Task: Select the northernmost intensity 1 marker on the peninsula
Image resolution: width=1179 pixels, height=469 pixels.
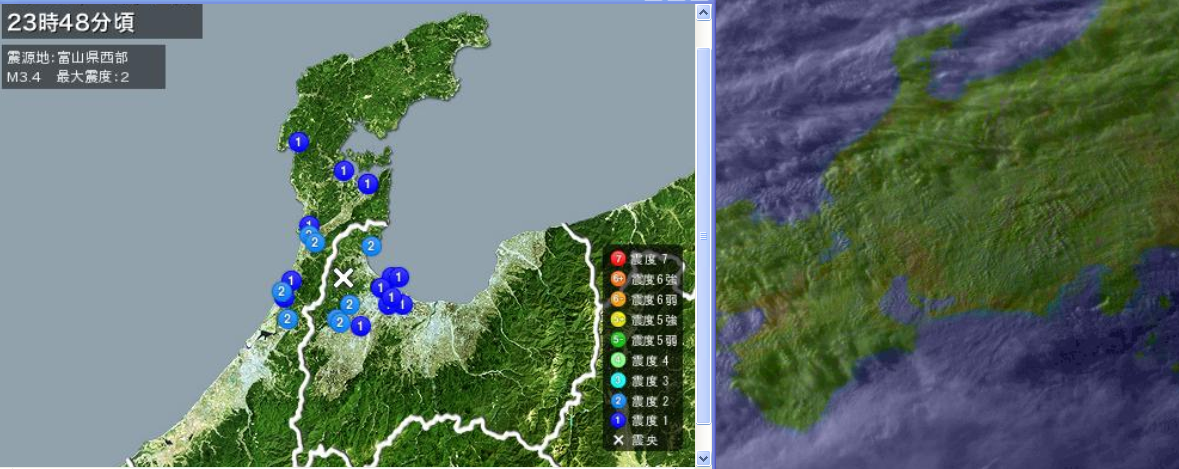Action: click(x=298, y=142)
